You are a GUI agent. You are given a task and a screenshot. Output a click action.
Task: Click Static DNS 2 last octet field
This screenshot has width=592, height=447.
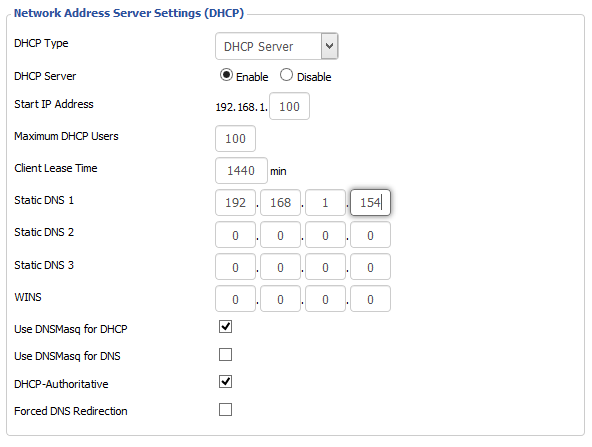pos(370,235)
